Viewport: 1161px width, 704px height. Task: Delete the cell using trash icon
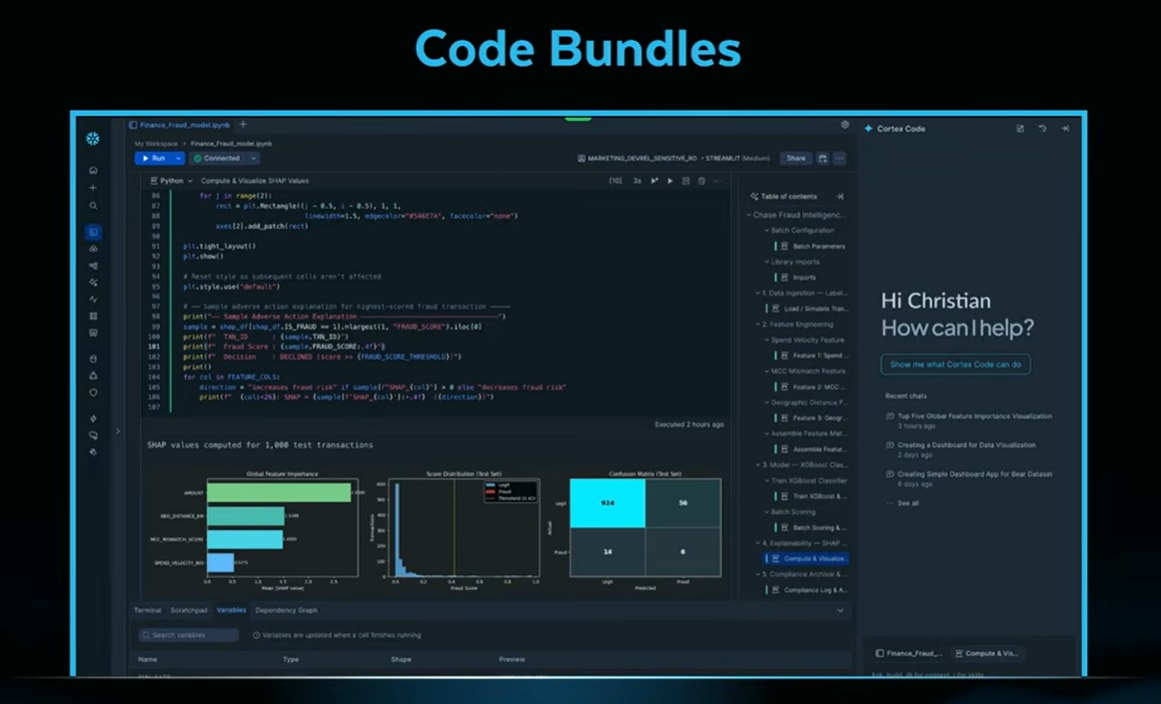701,181
